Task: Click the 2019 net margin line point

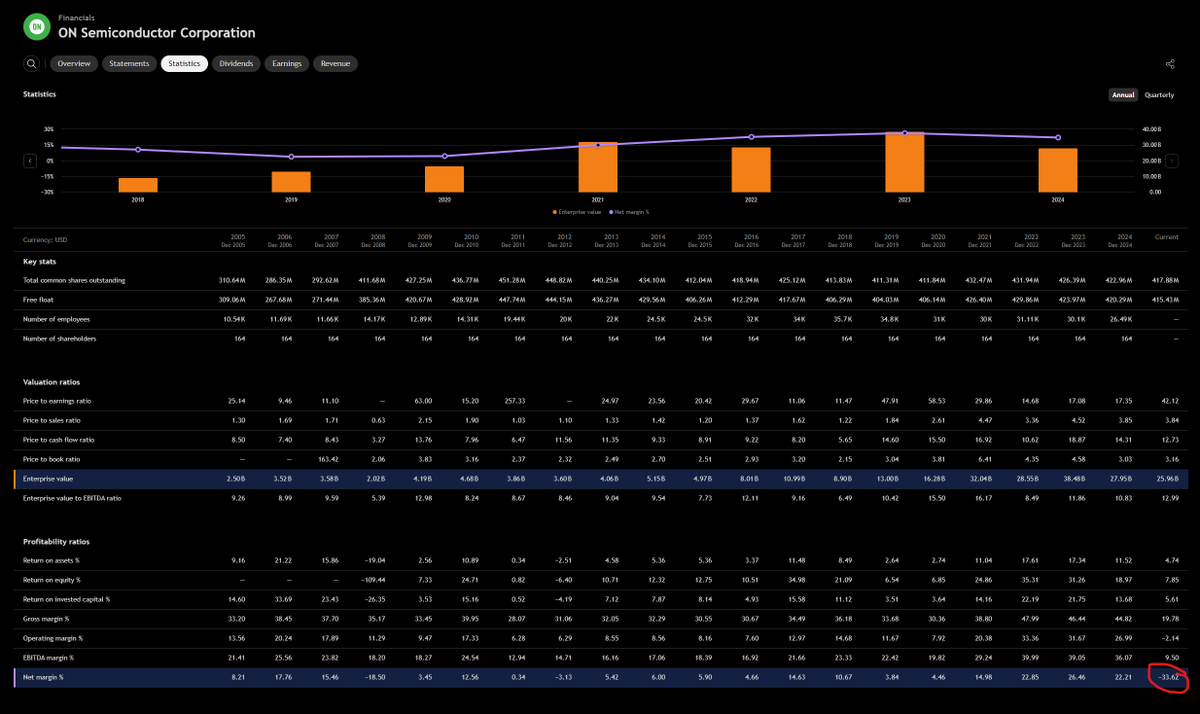Action: pyautogui.click(x=291, y=157)
